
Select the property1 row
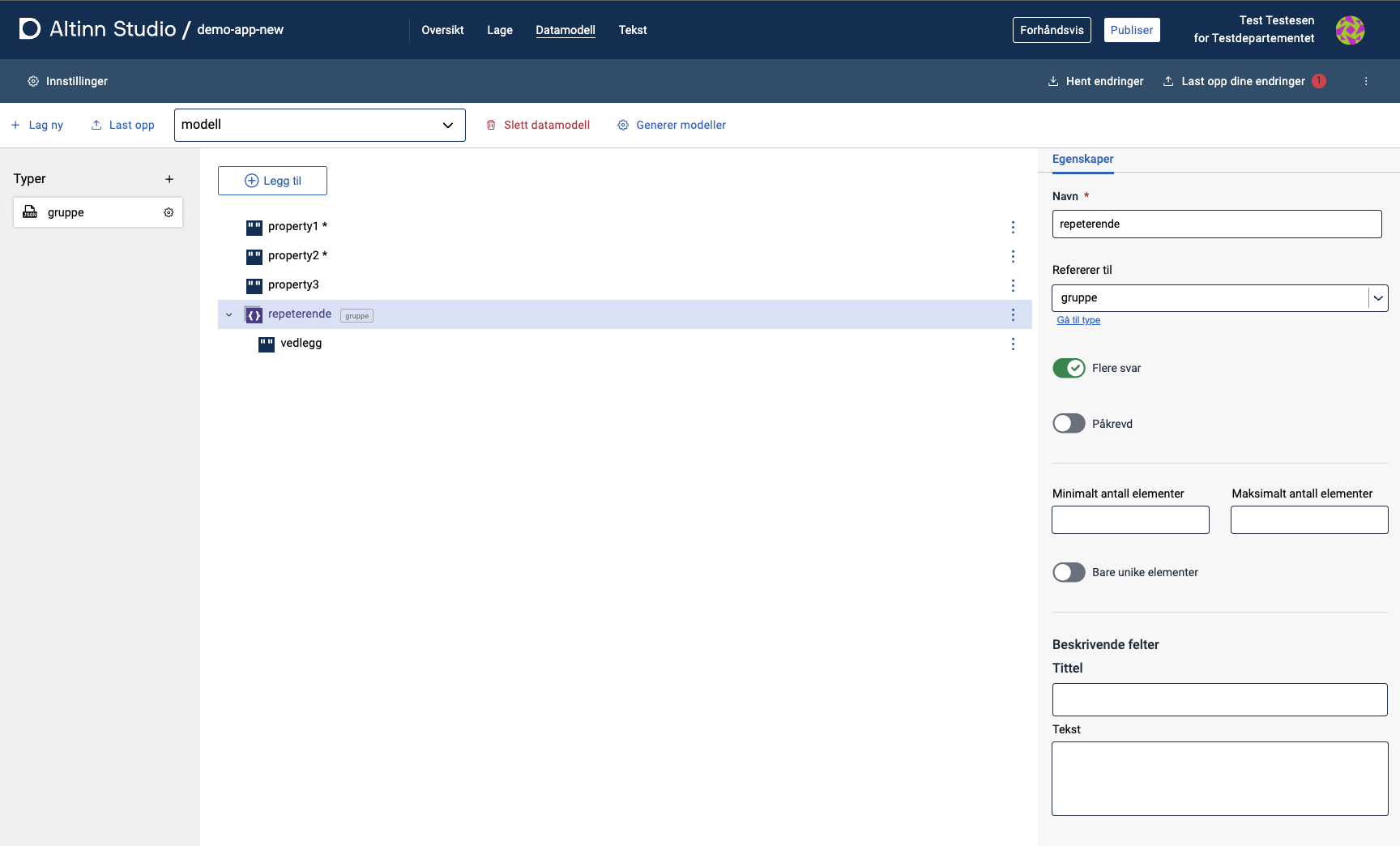pos(625,227)
